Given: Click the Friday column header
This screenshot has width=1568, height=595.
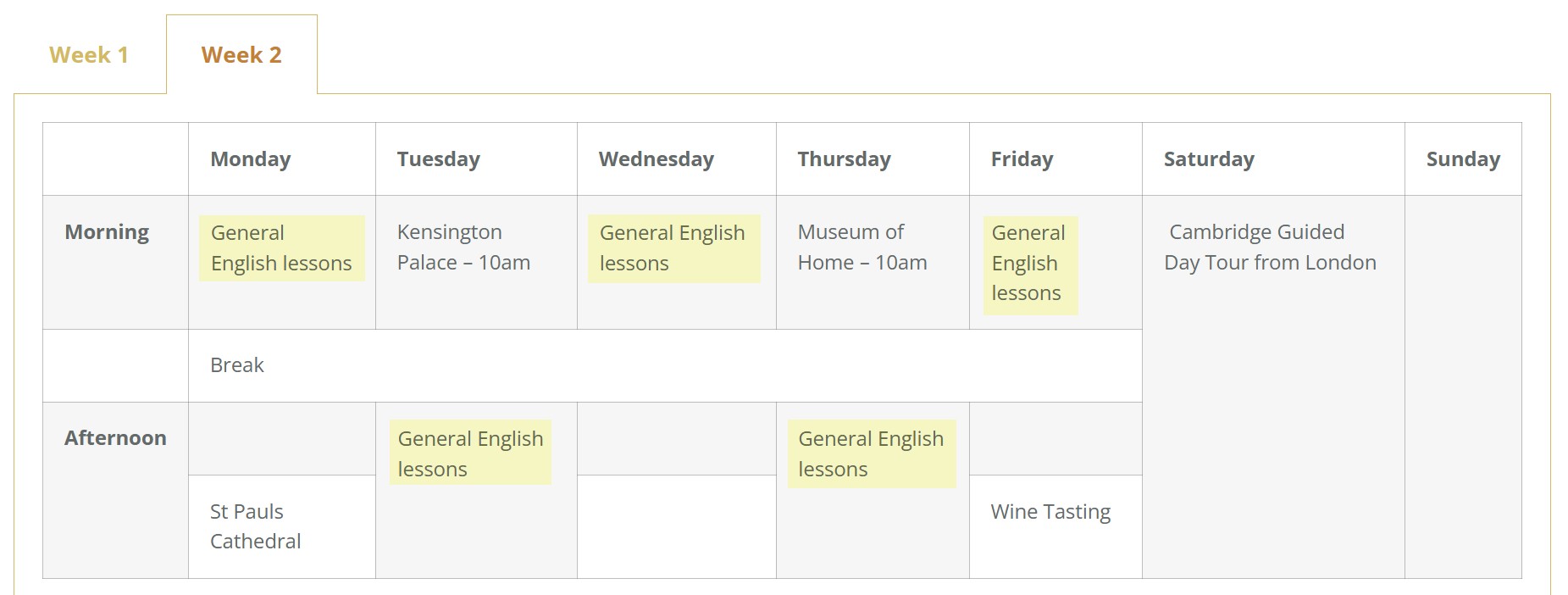Looking at the screenshot, I should point(1022,159).
